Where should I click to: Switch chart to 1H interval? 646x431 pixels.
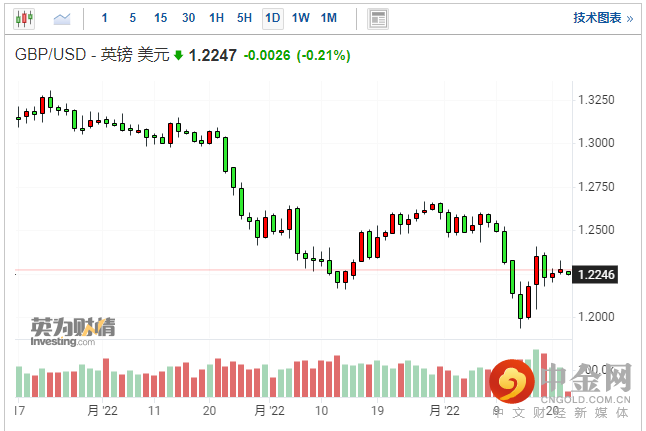click(x=217, y=18)
